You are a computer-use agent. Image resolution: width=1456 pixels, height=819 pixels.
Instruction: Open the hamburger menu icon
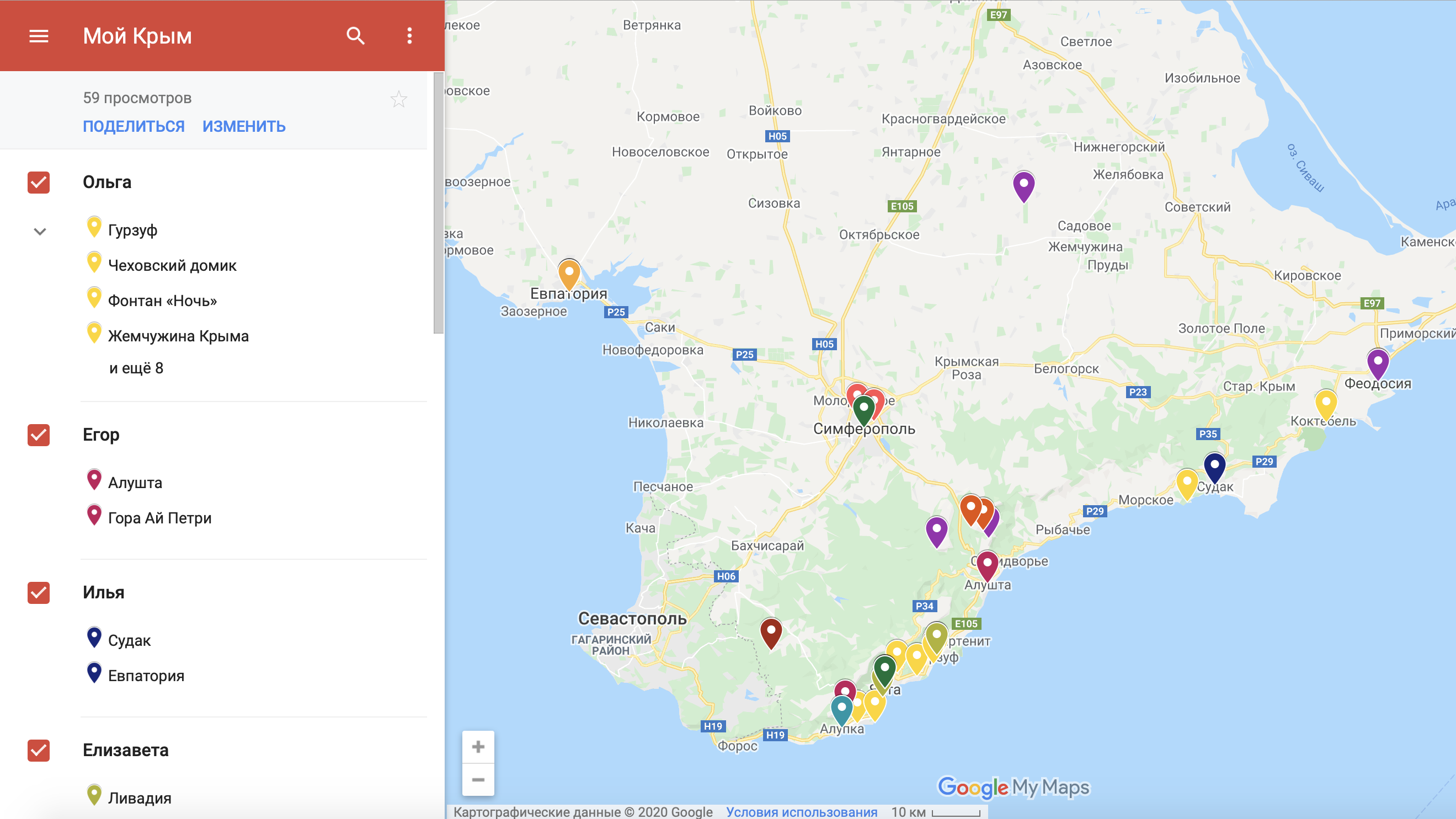pos(39,36)
